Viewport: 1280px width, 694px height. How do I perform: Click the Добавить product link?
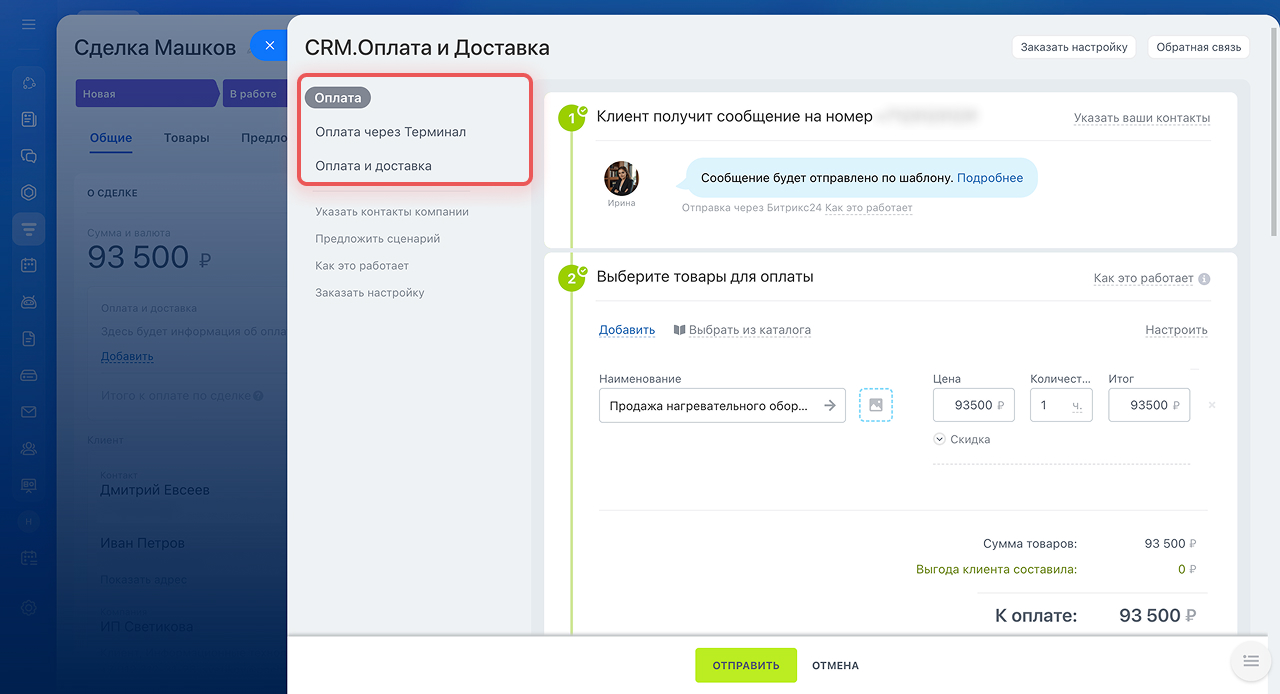[627, 330]
